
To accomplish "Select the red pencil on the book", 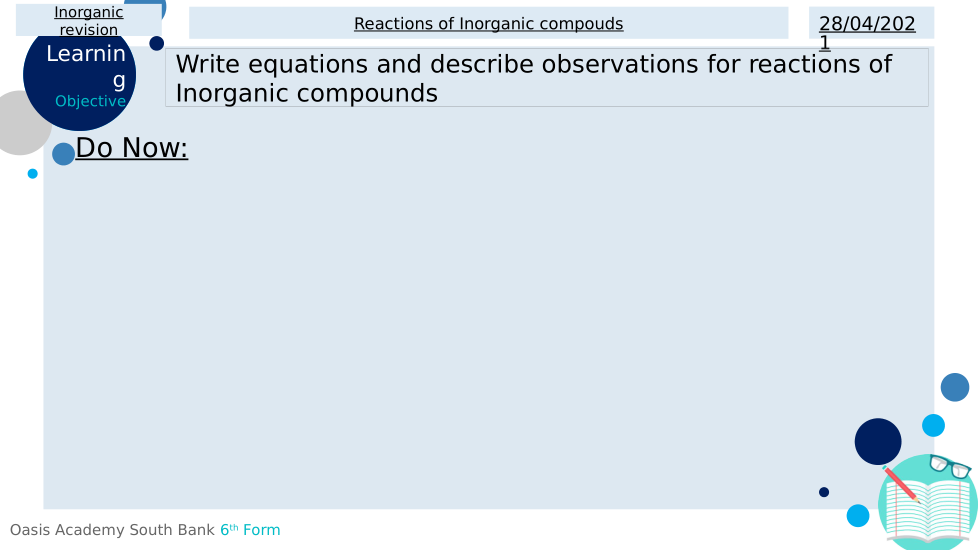I will [x=901, y=484].
